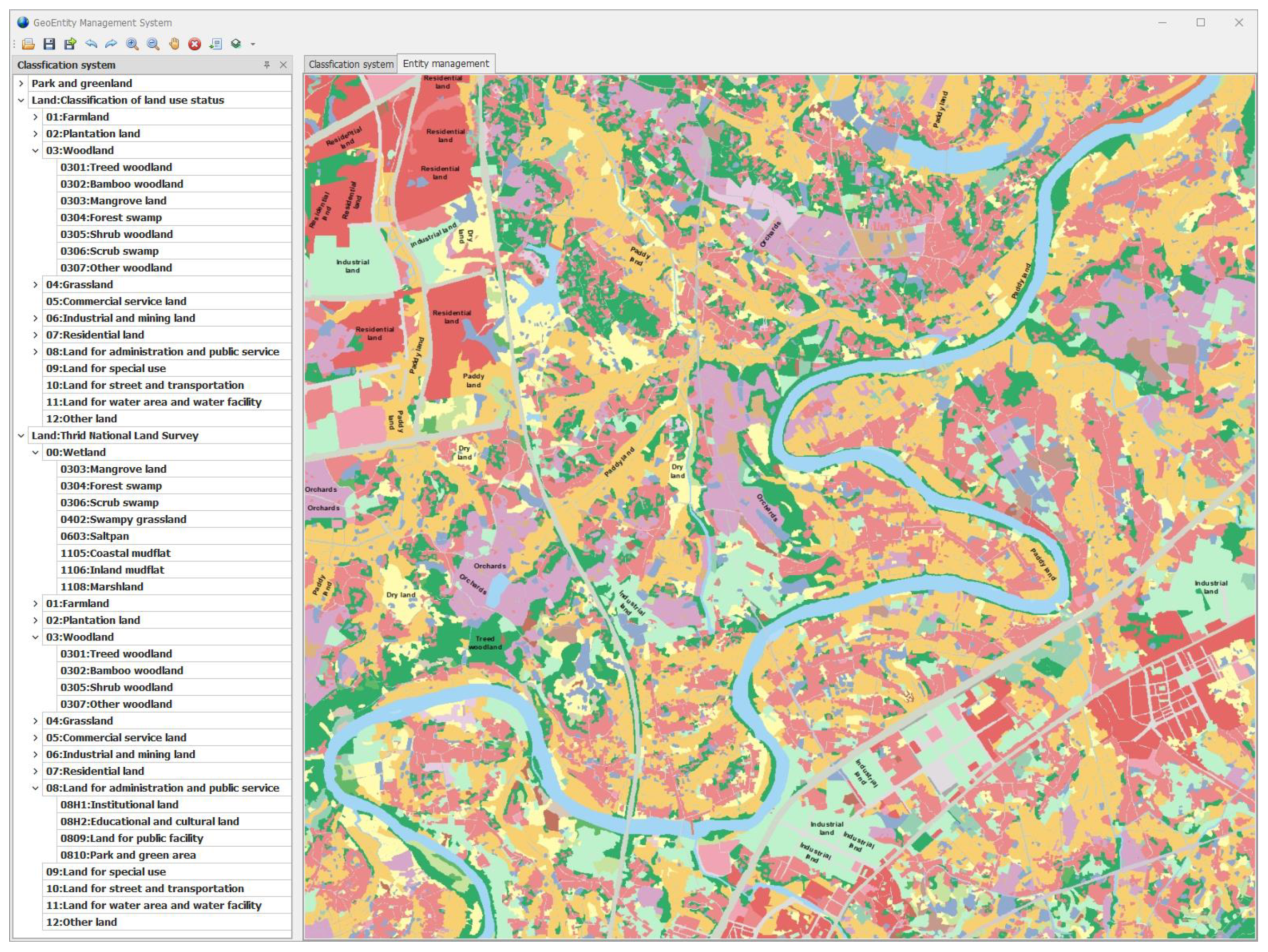Close the Classfication system side panel
Viewport: 1268px width, 952px height.
(x=283, y=65)
